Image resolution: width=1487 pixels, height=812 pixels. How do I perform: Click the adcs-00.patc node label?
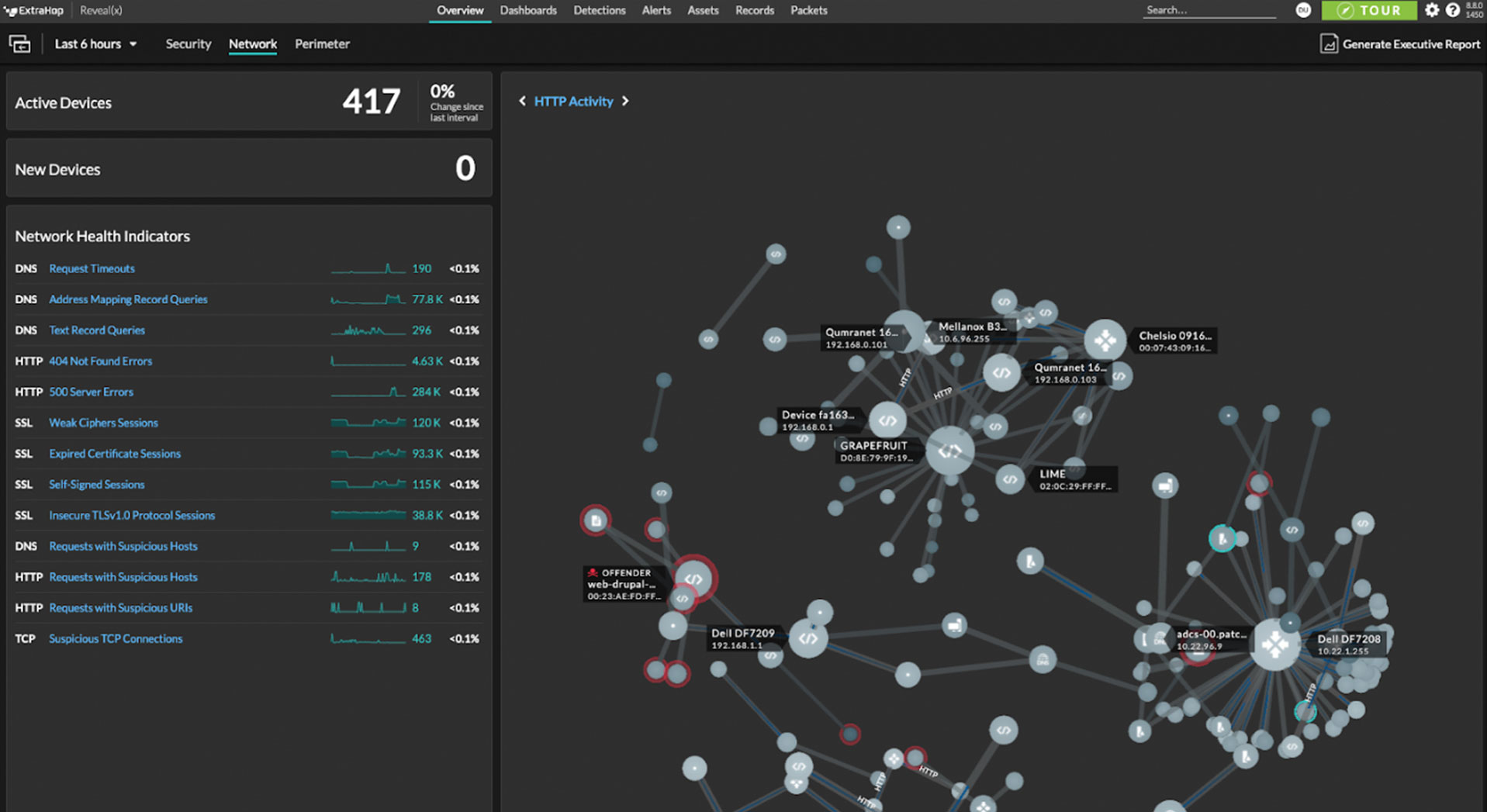point(1211,640)
